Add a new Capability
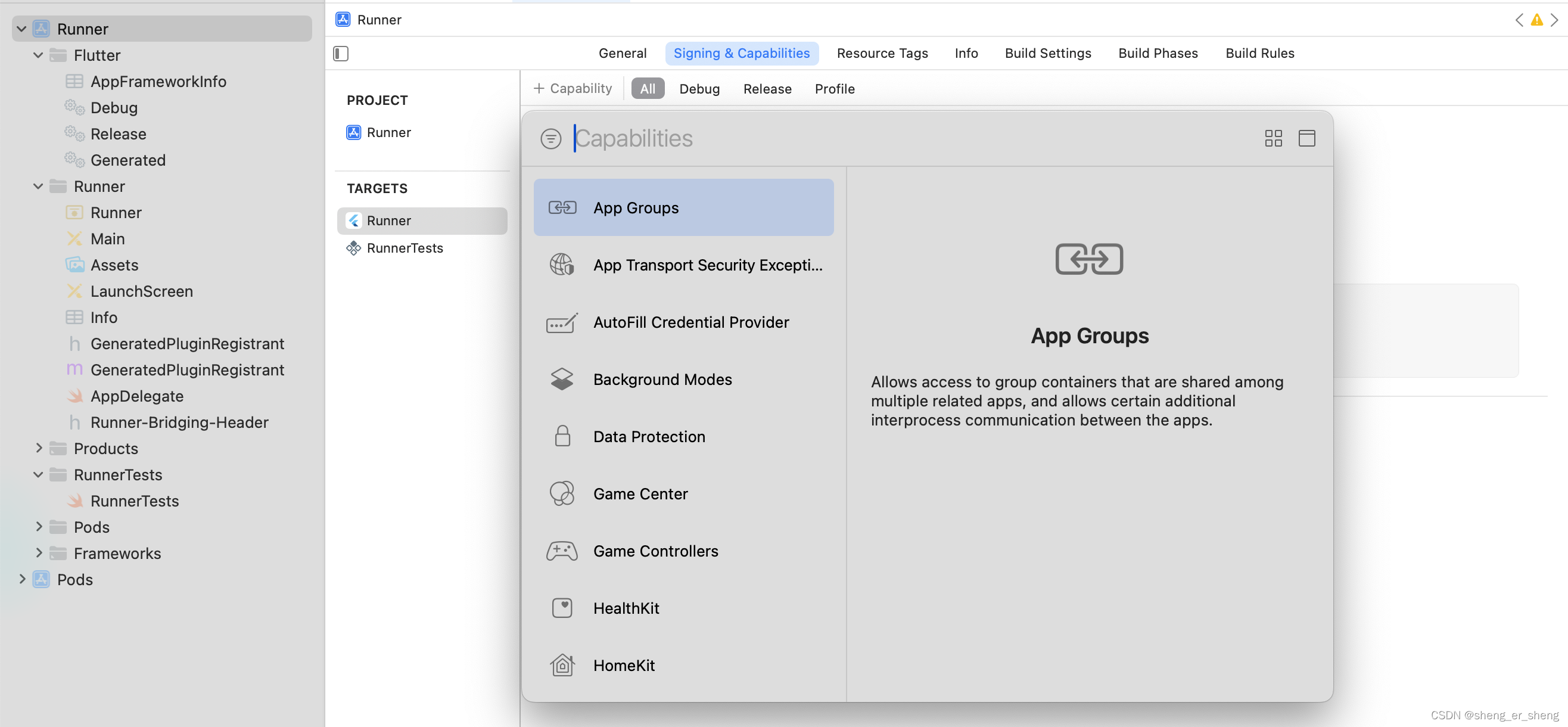The image size is (1568, 727). pyautogui.click(x=572, y=89)
